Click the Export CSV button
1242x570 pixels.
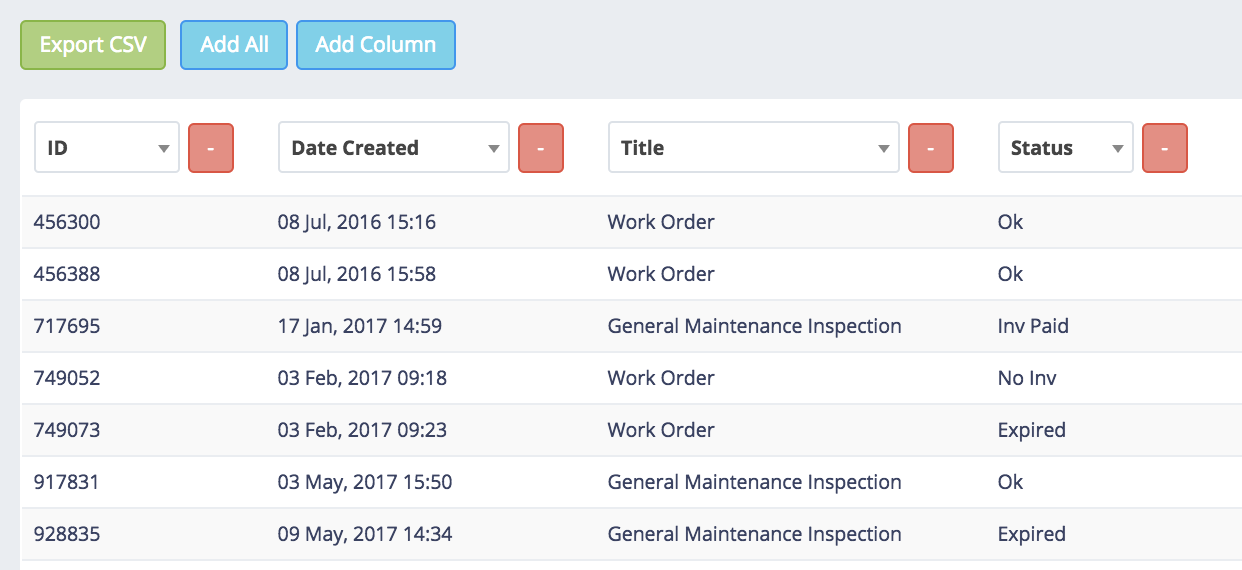coord(93,45)
